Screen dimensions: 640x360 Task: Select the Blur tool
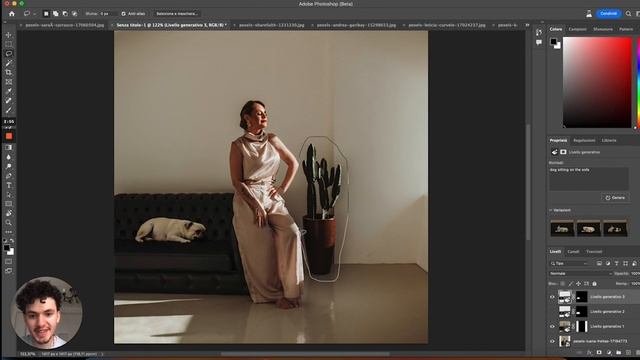(x=9, y=157)
